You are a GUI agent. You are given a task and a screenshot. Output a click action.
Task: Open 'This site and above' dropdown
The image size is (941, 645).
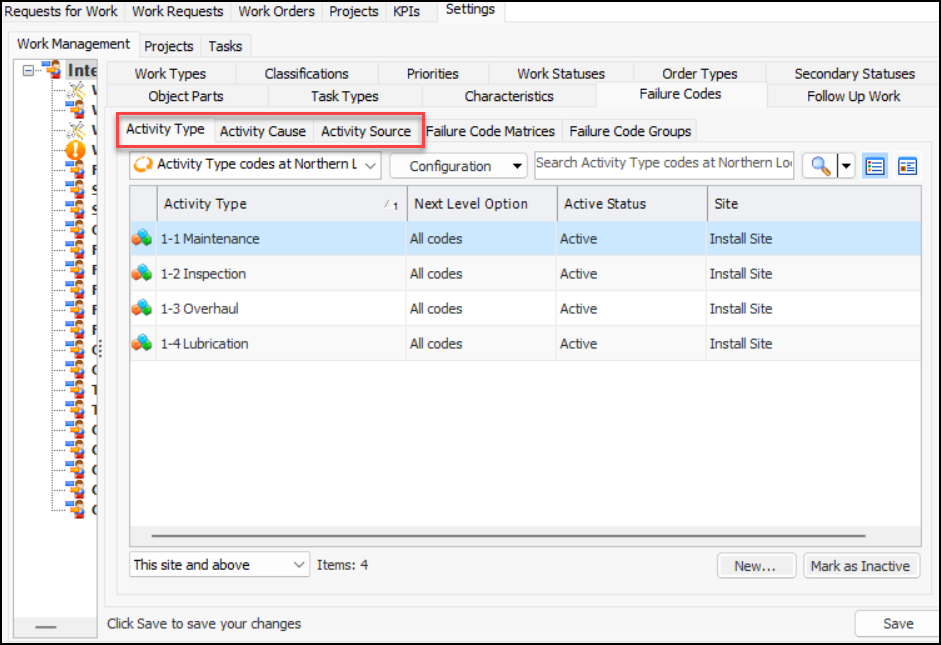click(x=220, y=565)
